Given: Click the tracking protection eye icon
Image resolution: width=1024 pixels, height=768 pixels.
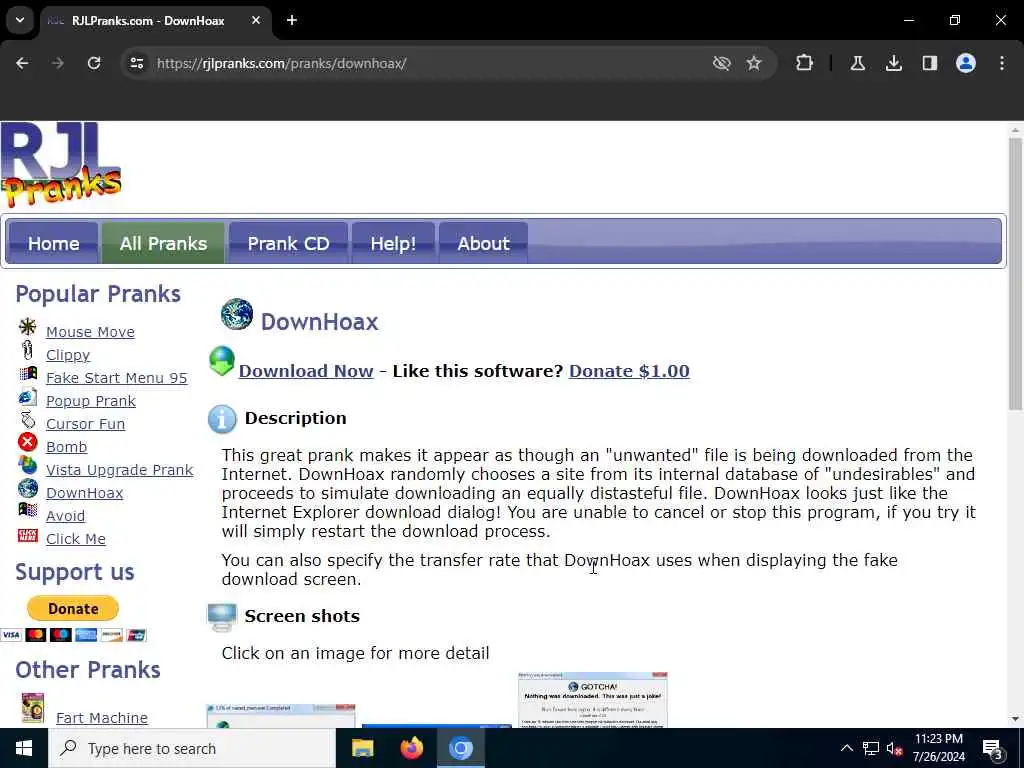Looking at the screenshot, I should pos(721,63).
